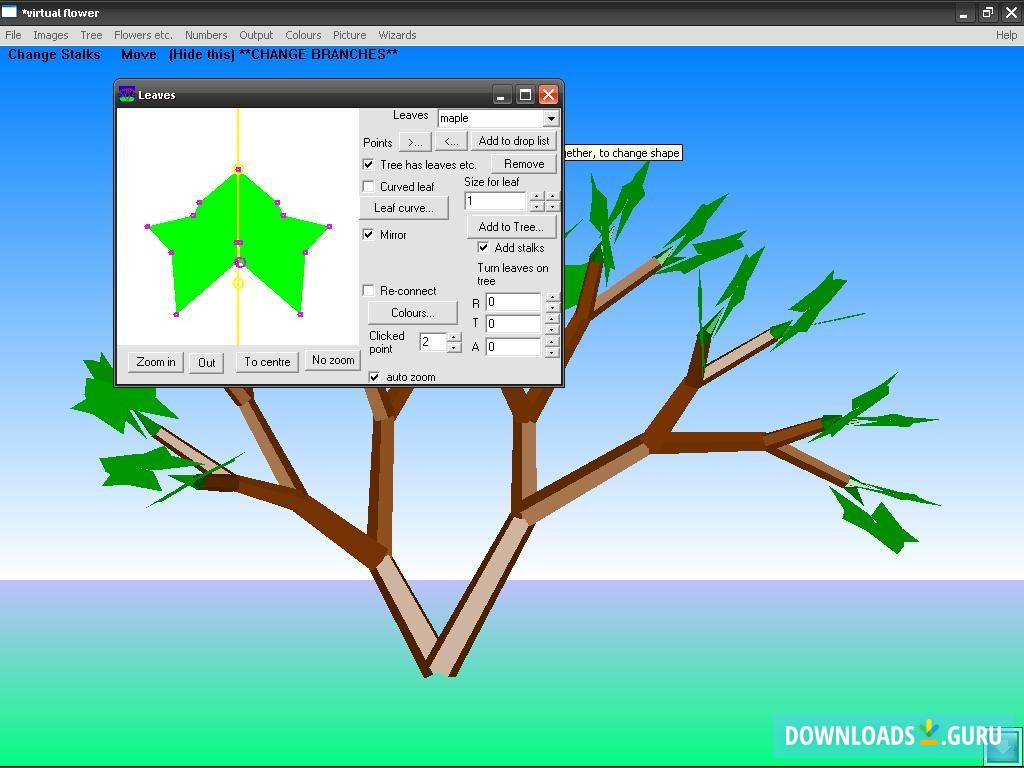Toggle 'Tree has leaves etc.' checkbox
Screen dimensions: 1024x768
pyautogui.click(x=368, y=165)
